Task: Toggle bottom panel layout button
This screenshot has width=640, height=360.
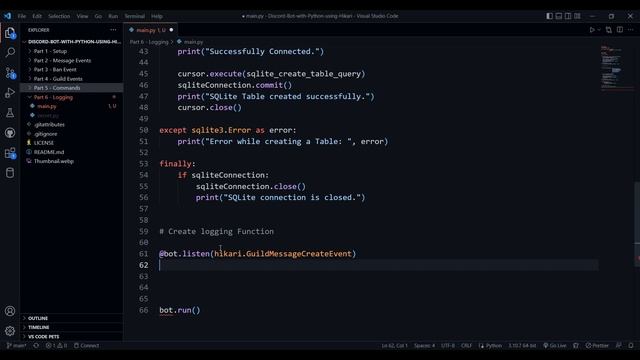Action: (x=559, y=16)
